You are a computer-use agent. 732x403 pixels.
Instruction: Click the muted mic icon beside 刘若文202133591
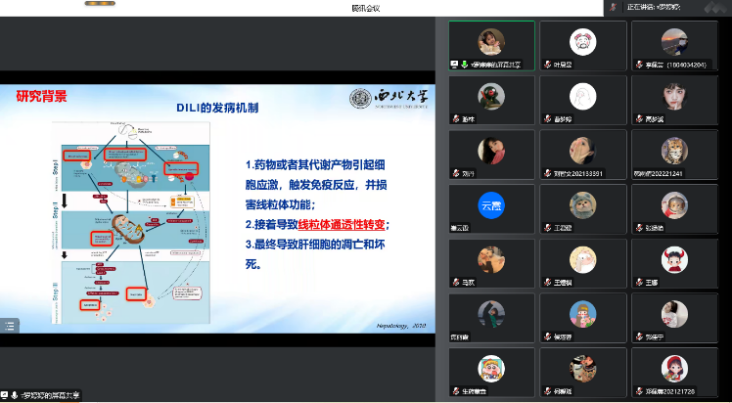[546, 173]
